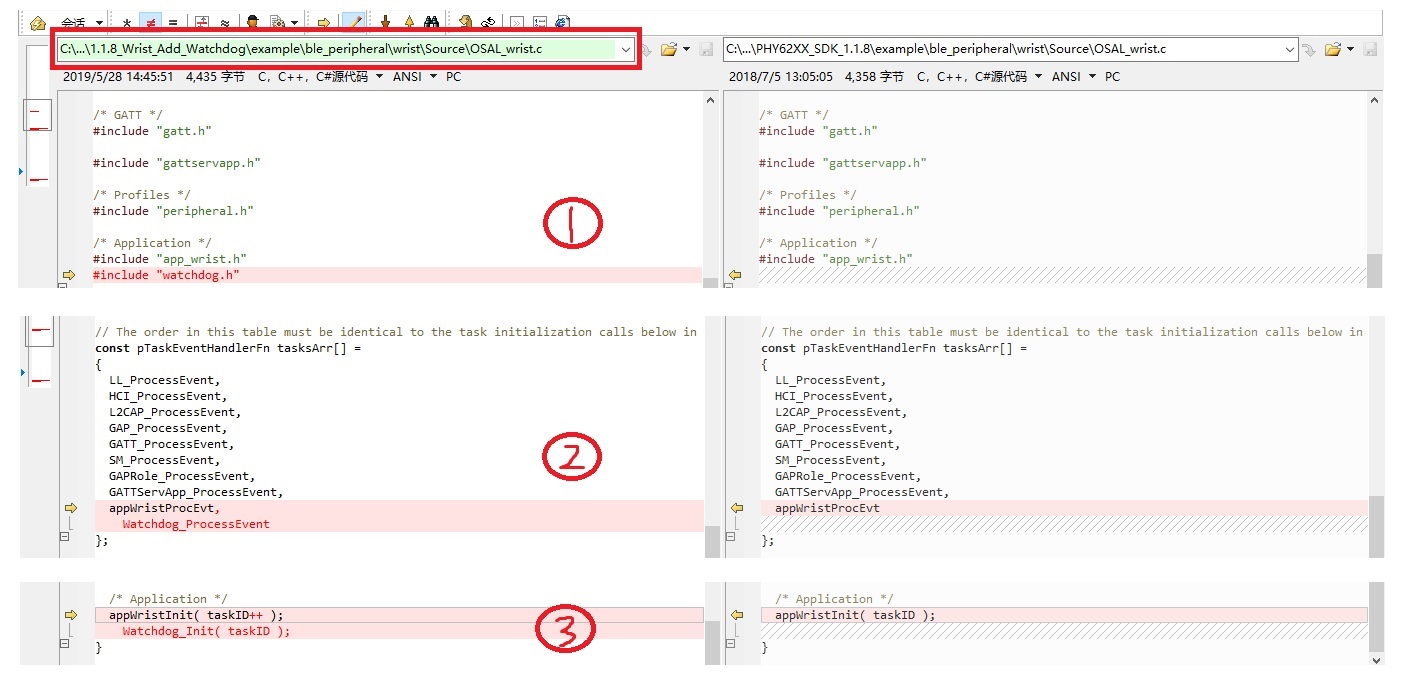Viewport: 1404px width, 690px height.
Task: Toggle Show Same (=) filter
Action: tap(172, 22)
